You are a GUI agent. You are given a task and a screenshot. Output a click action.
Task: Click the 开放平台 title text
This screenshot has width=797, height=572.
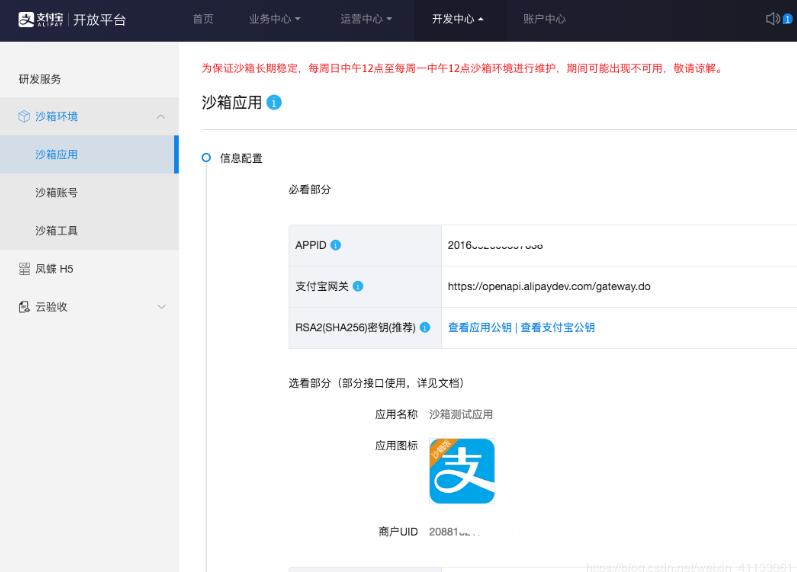100,19
